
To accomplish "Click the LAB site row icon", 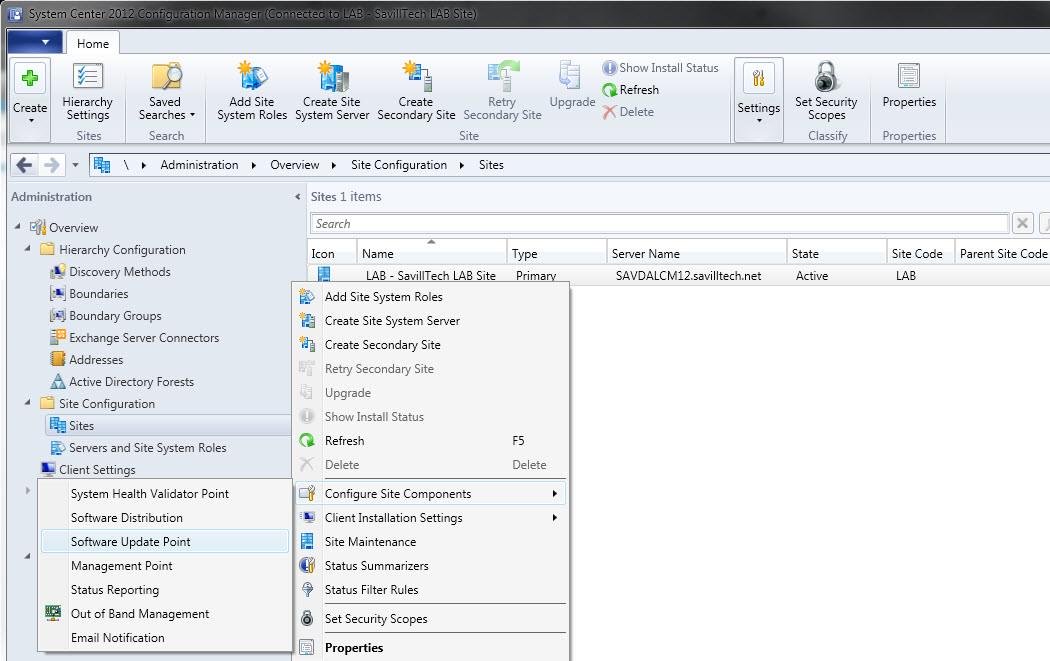I will [x=324, y=274].
